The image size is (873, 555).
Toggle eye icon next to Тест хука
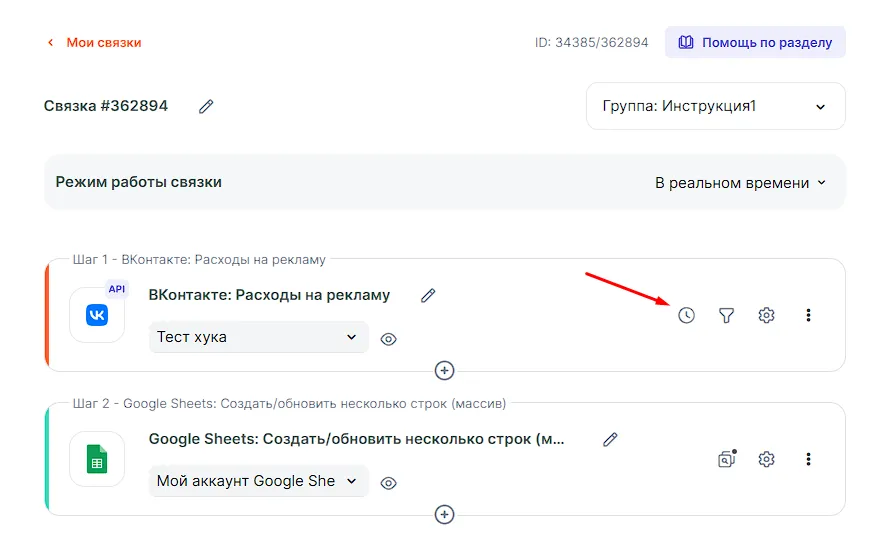tap(389, 339)
